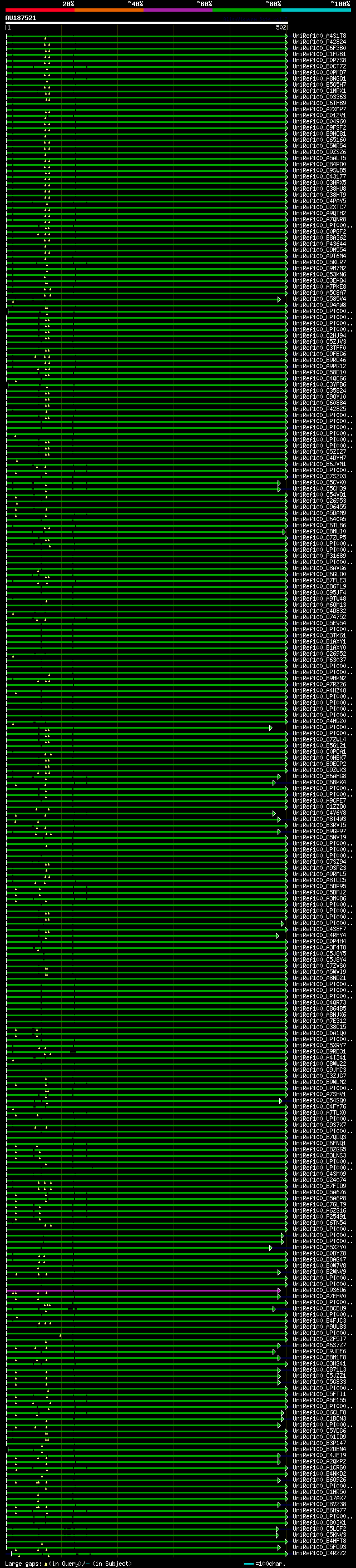Select the UniRef100_B9HQ81 label

[x=319, y=133]
